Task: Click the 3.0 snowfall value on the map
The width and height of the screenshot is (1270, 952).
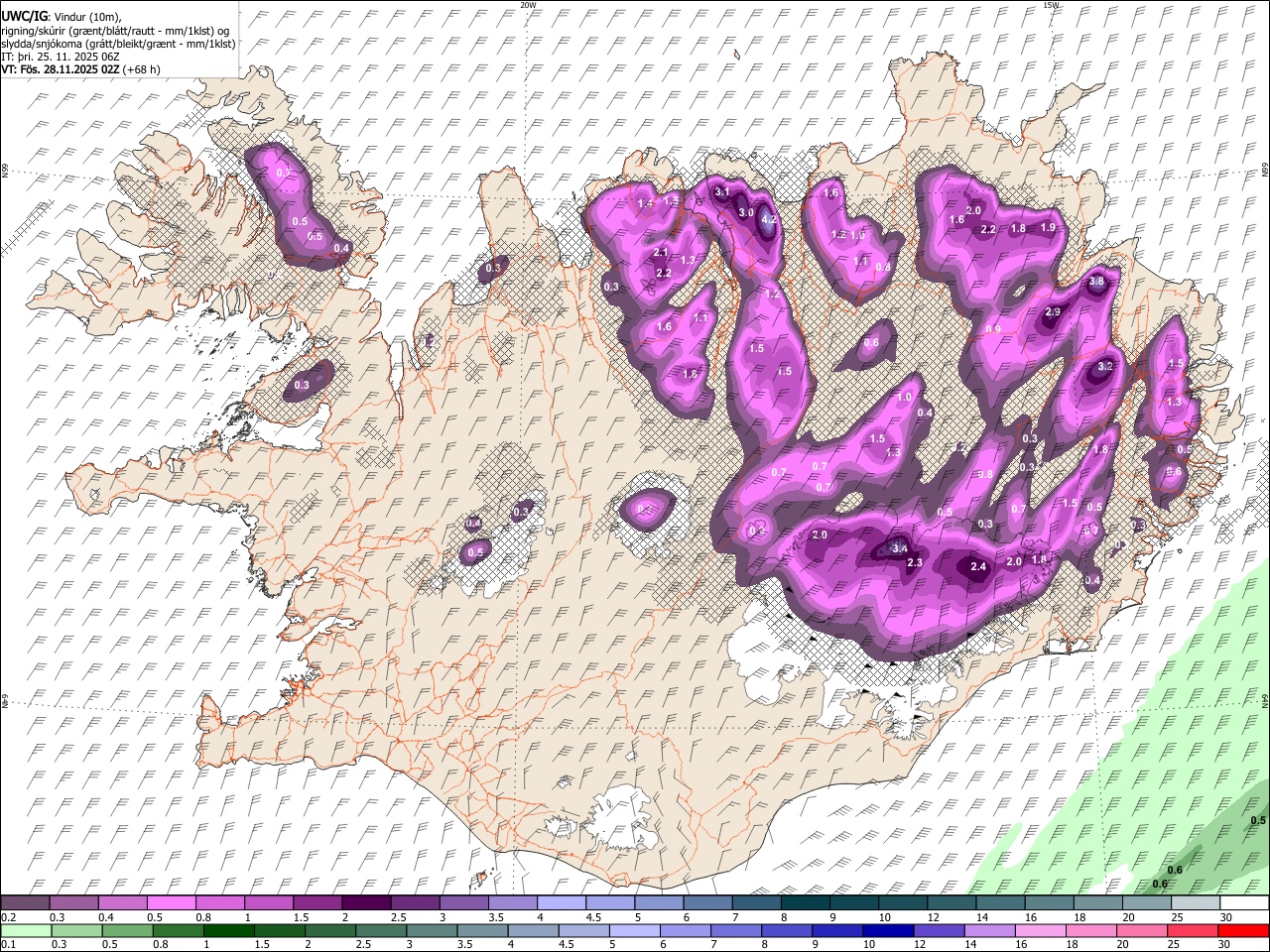Action: tap(746, 213)
